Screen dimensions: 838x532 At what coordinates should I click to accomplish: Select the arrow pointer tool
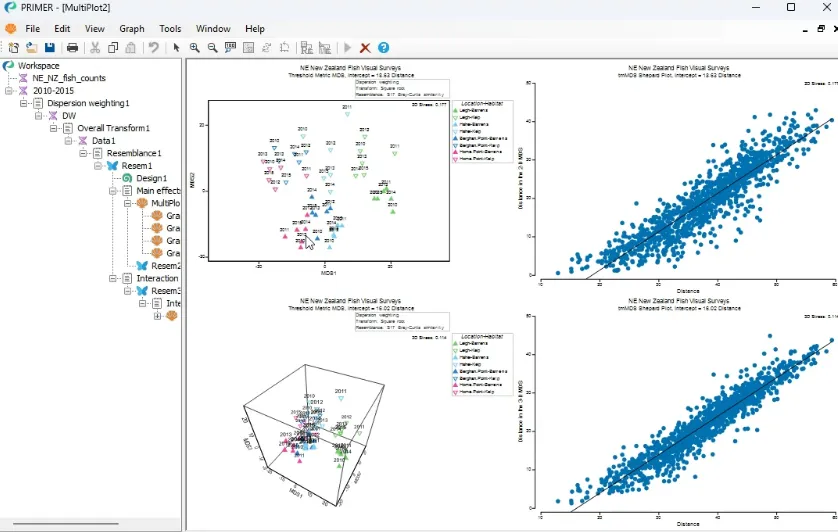point(176,48)
